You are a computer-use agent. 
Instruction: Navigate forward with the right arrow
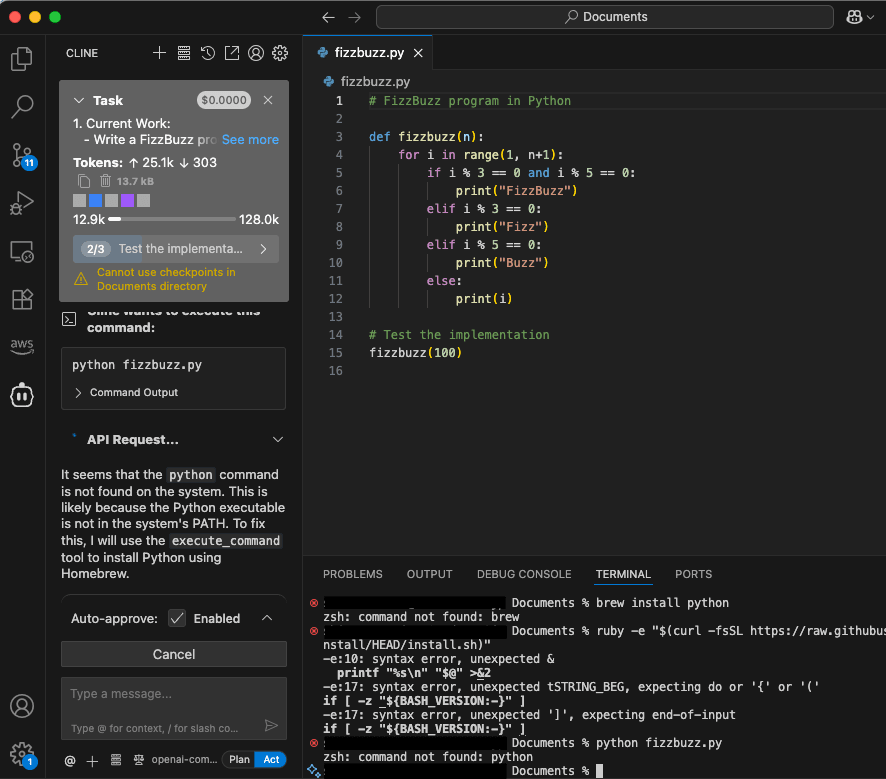(x=354, y=18)
